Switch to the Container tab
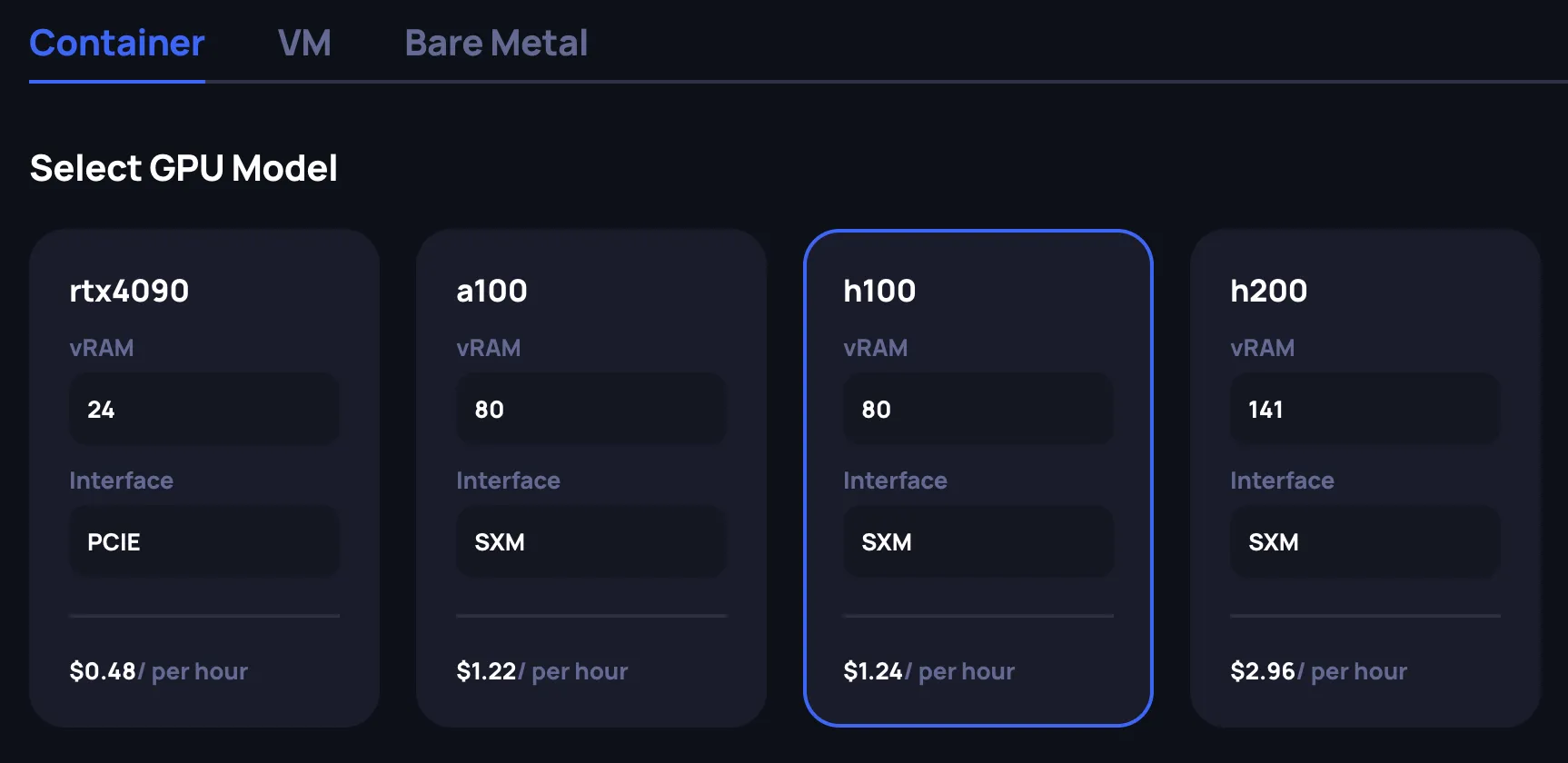Viewport: 1568px width, 763px height. point(117,44)
